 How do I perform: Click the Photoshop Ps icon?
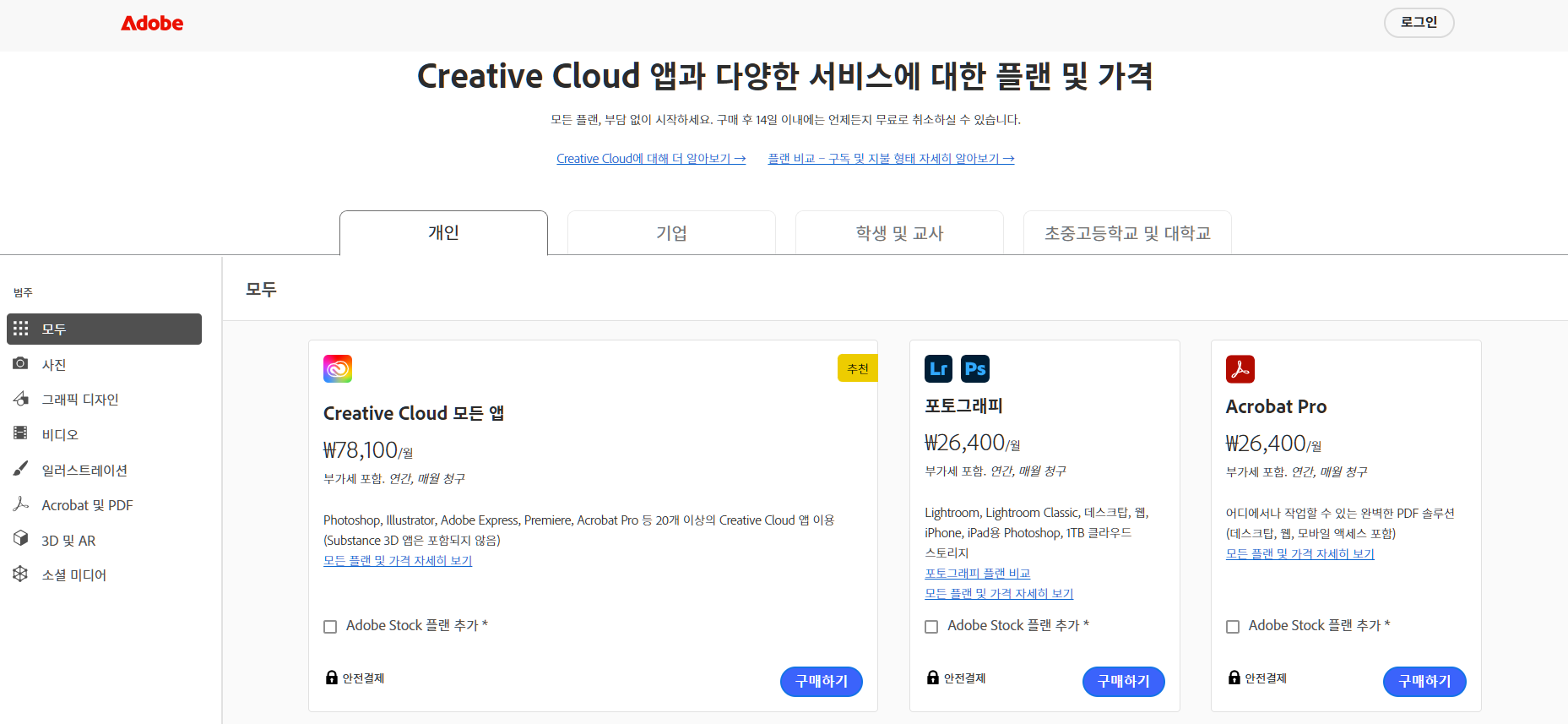(x=975, y=368)
